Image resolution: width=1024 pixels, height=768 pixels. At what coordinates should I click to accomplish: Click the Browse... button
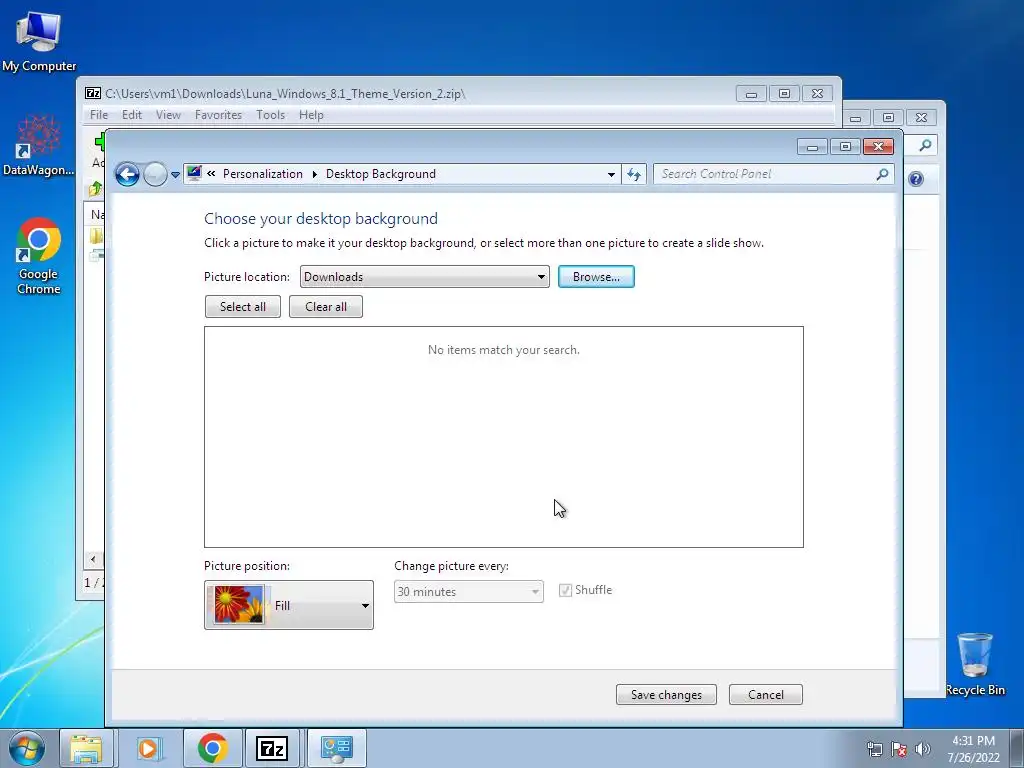[x=596, y=276]
